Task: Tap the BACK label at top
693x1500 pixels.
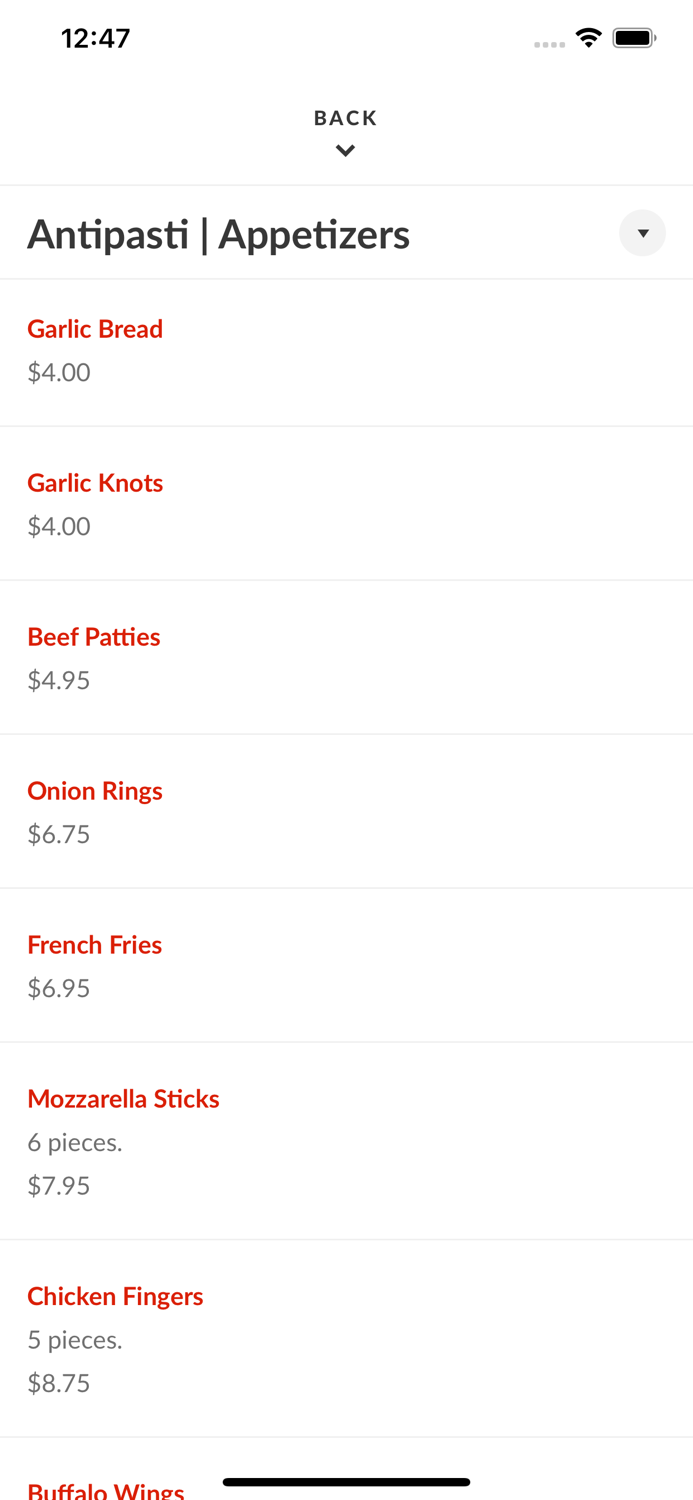Action: [x=345, y=118]
